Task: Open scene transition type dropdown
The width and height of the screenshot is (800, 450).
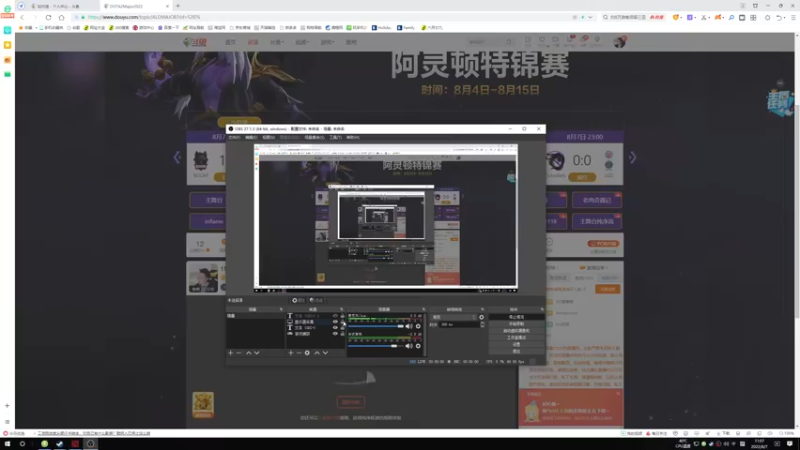Action: [x=454, y=317]
